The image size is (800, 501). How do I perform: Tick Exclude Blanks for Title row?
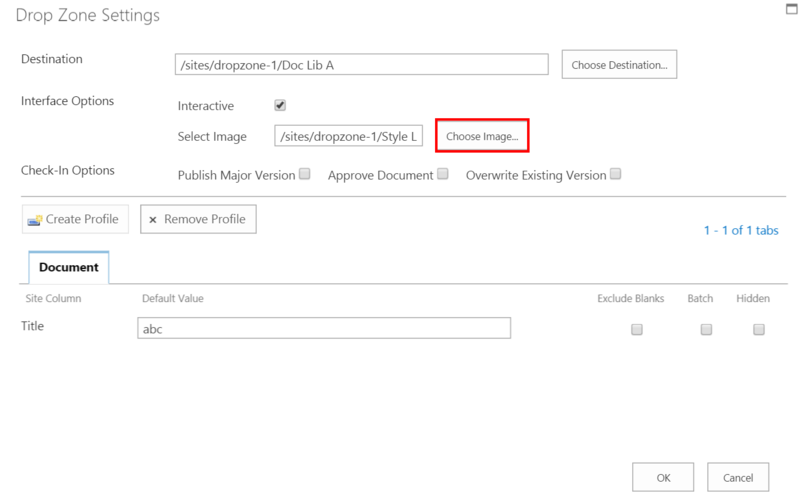pos(637,329)
